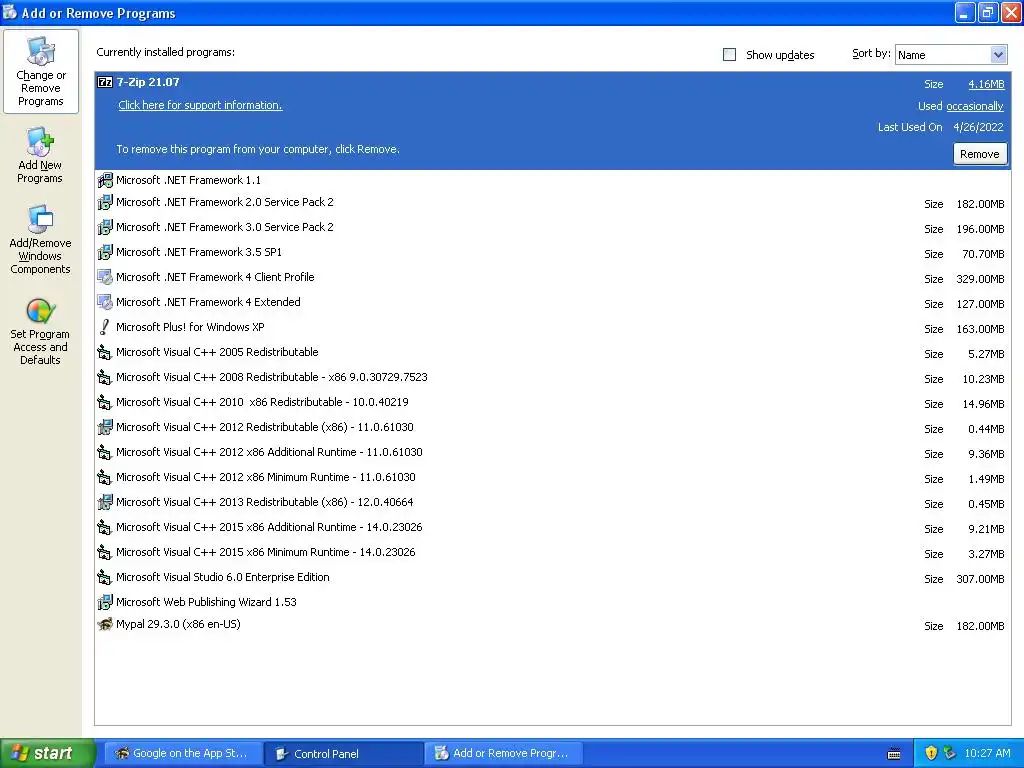Select Change or Remove Programs sidebar icon
The image size is (1024, 768).
click(x=40, y=71)
